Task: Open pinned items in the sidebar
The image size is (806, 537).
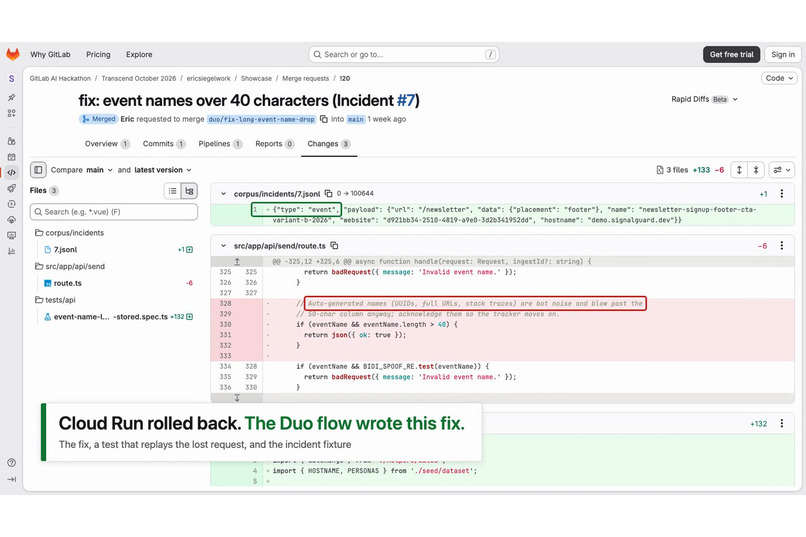Action: [11, 97]
